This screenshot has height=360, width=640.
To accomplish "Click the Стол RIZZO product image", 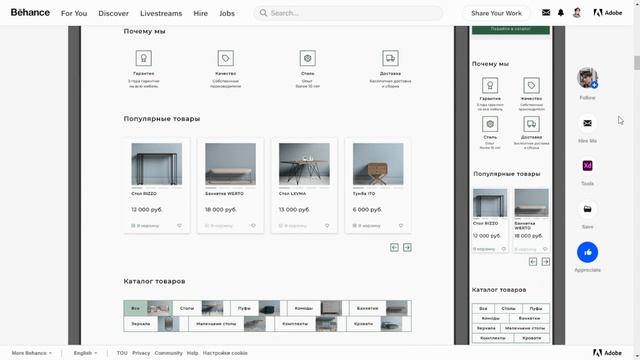I will coord(157,164).
